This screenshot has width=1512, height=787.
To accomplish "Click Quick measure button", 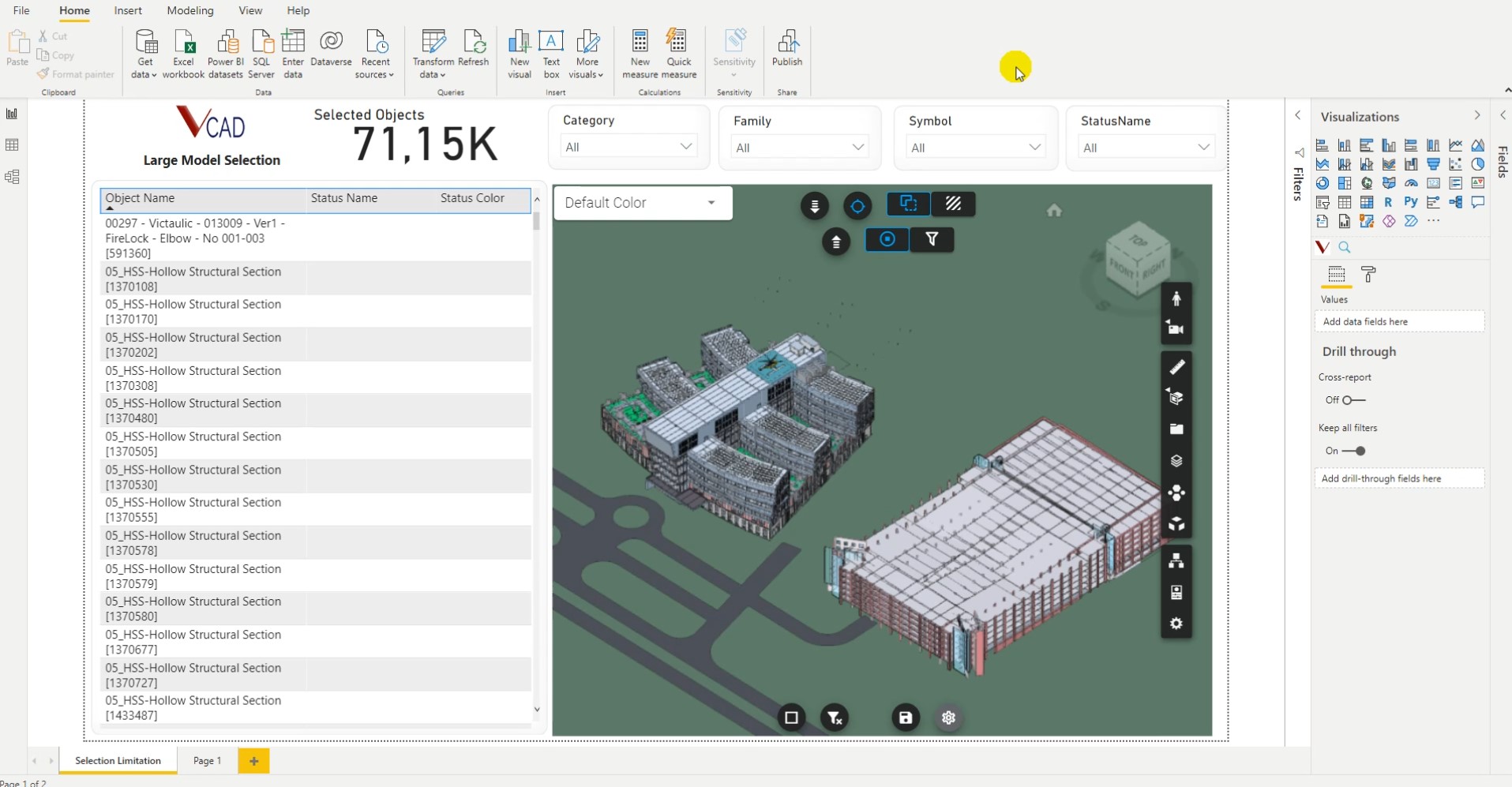I will pos(679,54).
